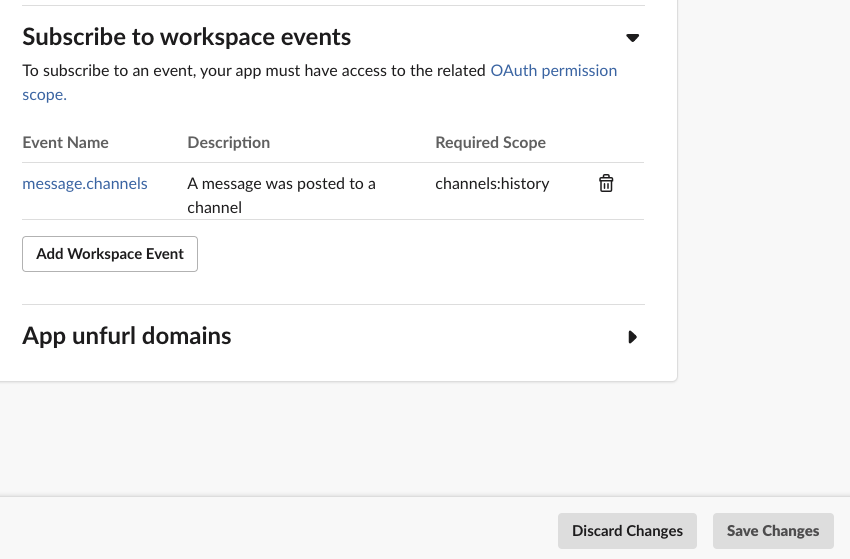Select the Required Scope column header

click(x=490, y=143)
